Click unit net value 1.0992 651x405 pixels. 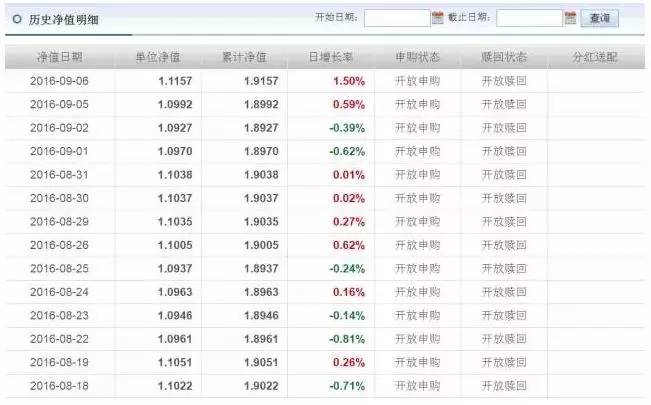click(x=175, y=104)
